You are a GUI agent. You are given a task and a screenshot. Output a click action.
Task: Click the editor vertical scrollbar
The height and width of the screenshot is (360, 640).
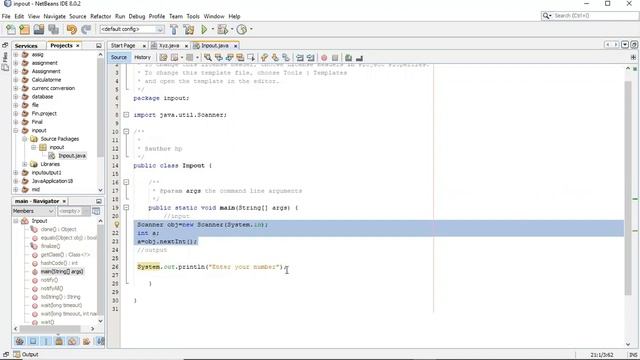[x=628, y=188]
